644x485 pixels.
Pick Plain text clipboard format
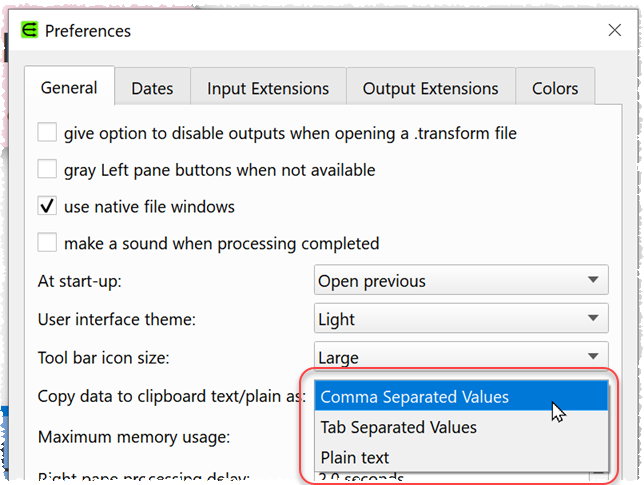461,457
